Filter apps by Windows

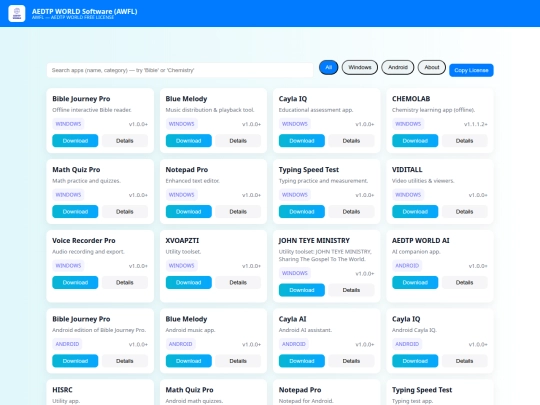point(360,67)
